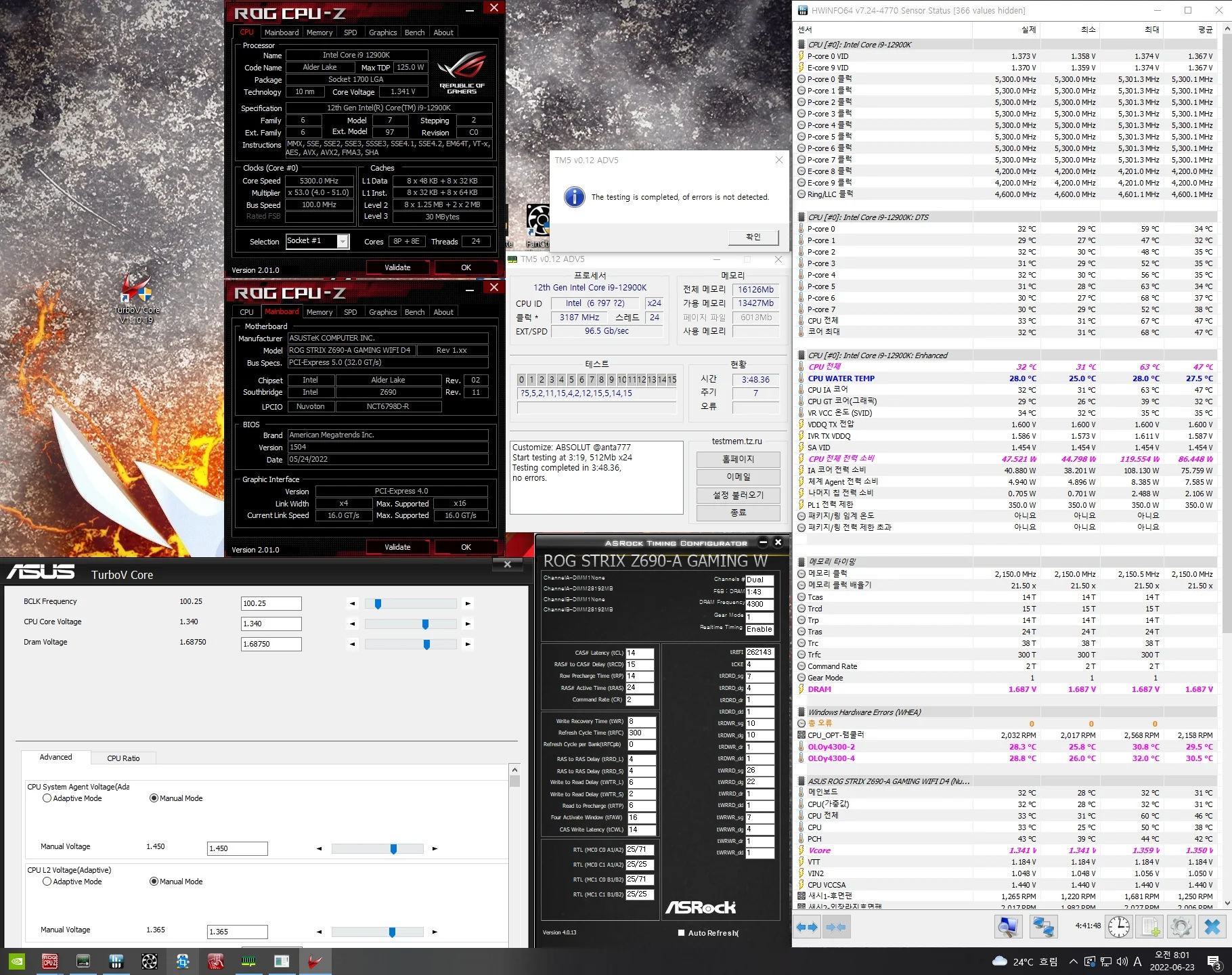Click HWiNFO clock reset timer icon
The height and width of the screenshot is (975, 1232).
(x=1119, y=927)
